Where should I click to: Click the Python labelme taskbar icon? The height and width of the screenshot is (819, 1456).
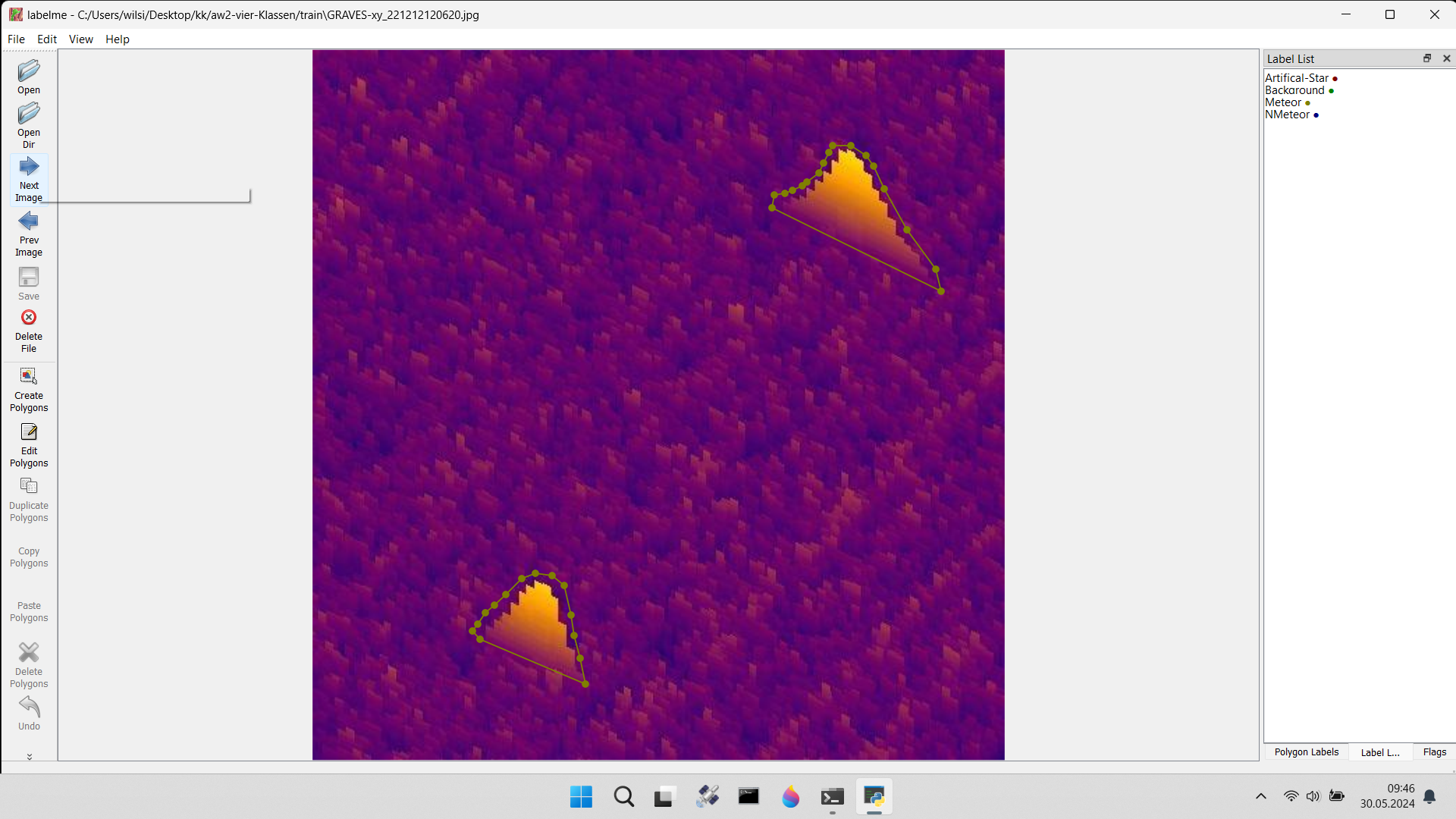[874, 797]
